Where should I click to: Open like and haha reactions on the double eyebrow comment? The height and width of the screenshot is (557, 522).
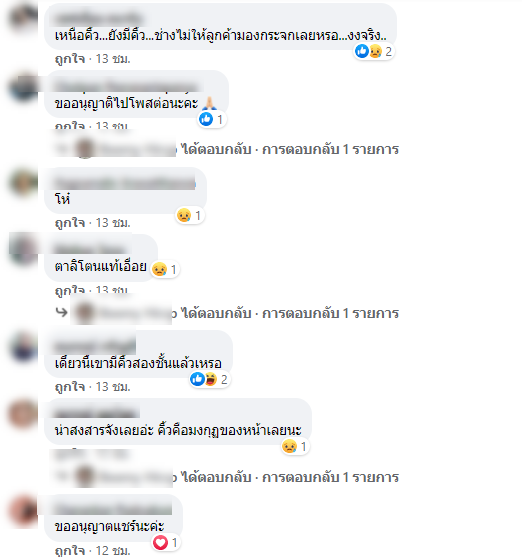209,379
